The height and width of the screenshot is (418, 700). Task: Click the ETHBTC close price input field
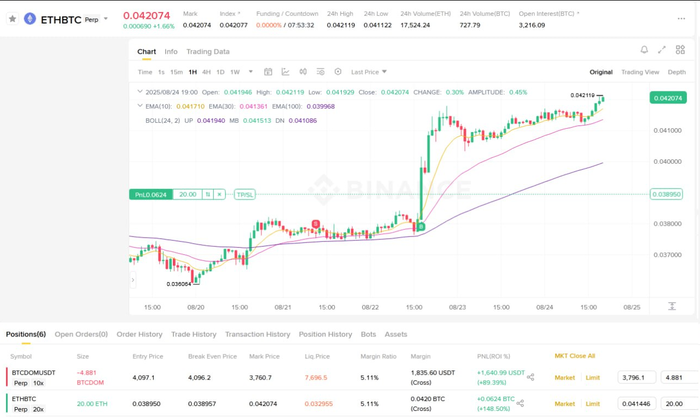pyautogui.click(x=636, y=403)
